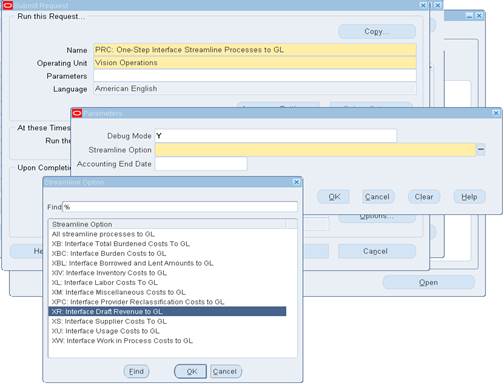The height and width of the screenshot is (384, 504).
Task: Click Cancel button in Submit Request window
Action: point(377,251)
